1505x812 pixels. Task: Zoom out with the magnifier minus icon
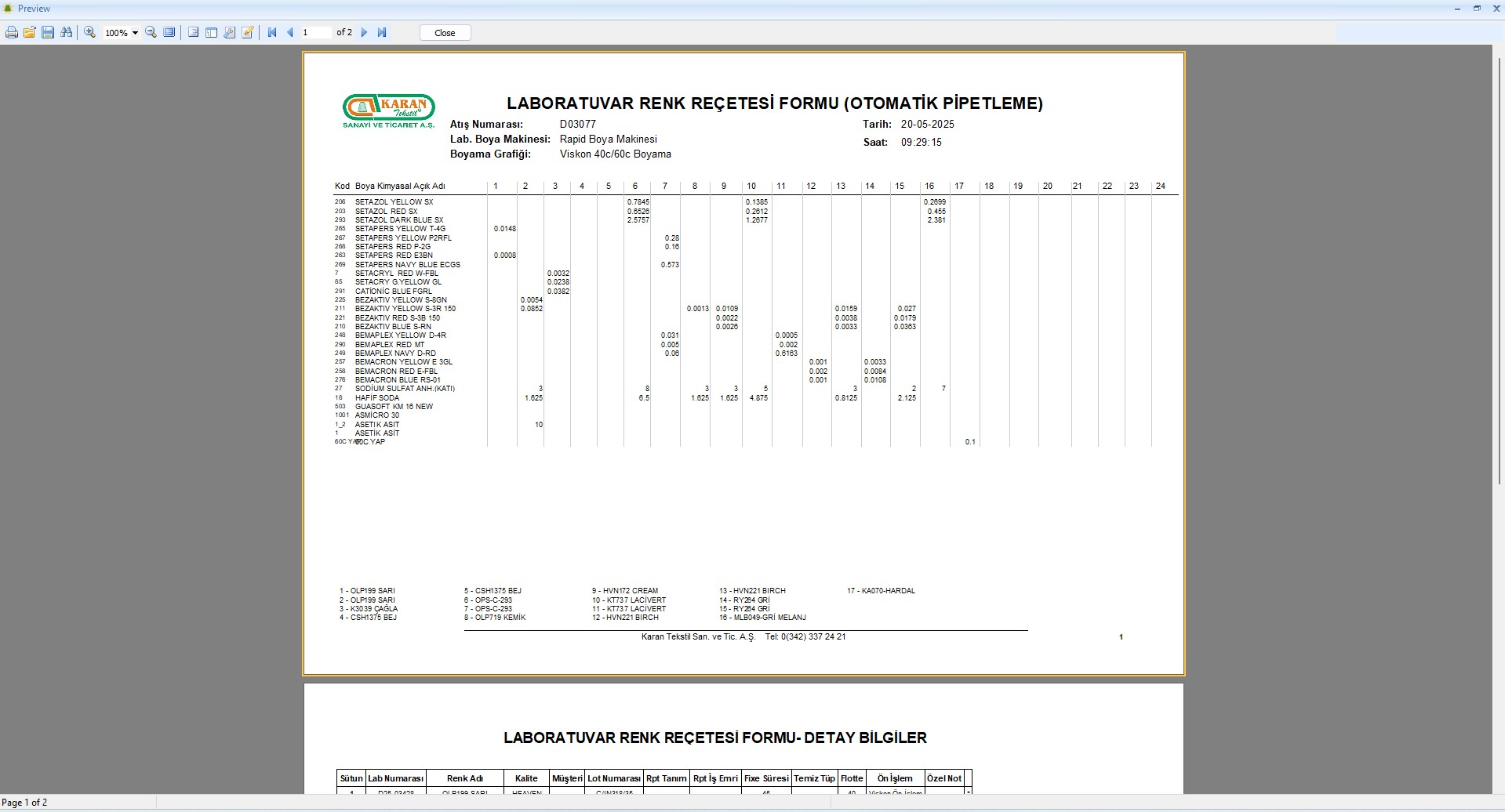point(151,33)
